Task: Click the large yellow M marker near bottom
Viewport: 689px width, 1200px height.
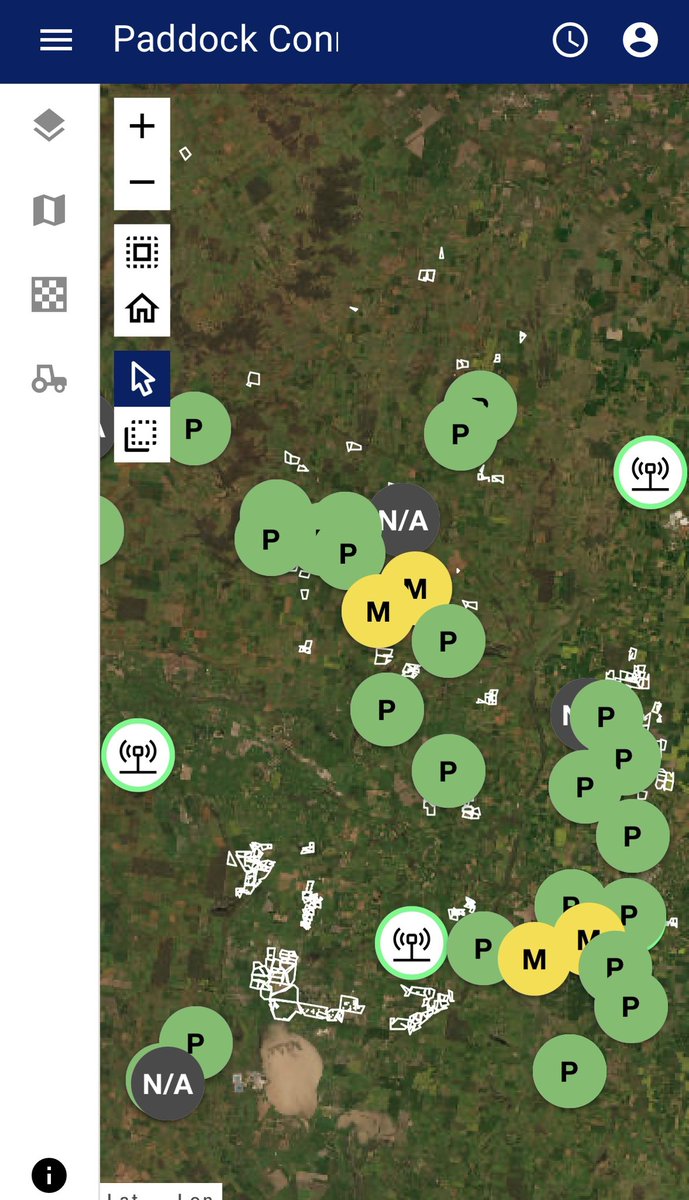Action: click(534, 959)
